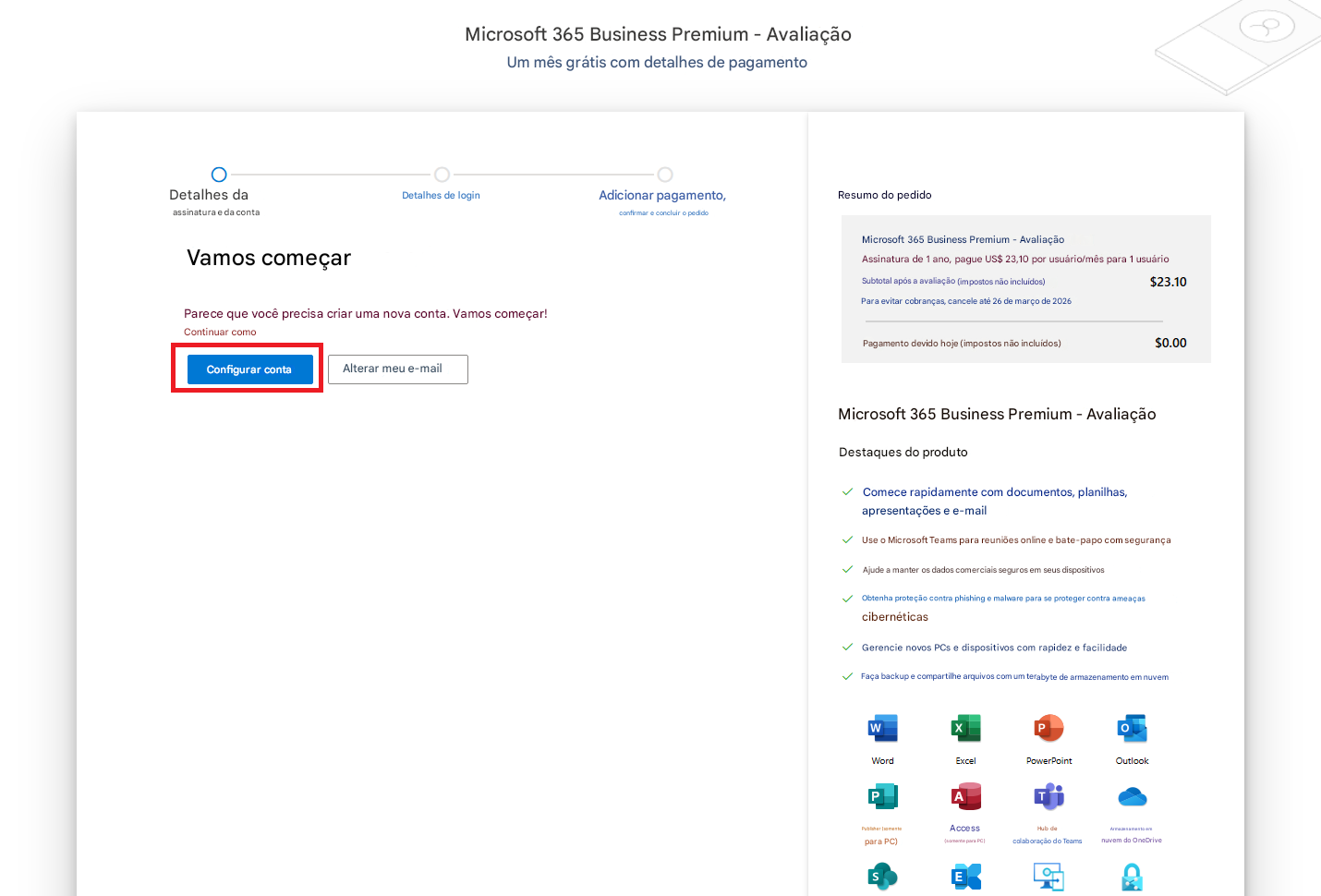Click the Alterar meu e-mail button
The width and height of the screenshot is (1321, 896).
[398, 369]
